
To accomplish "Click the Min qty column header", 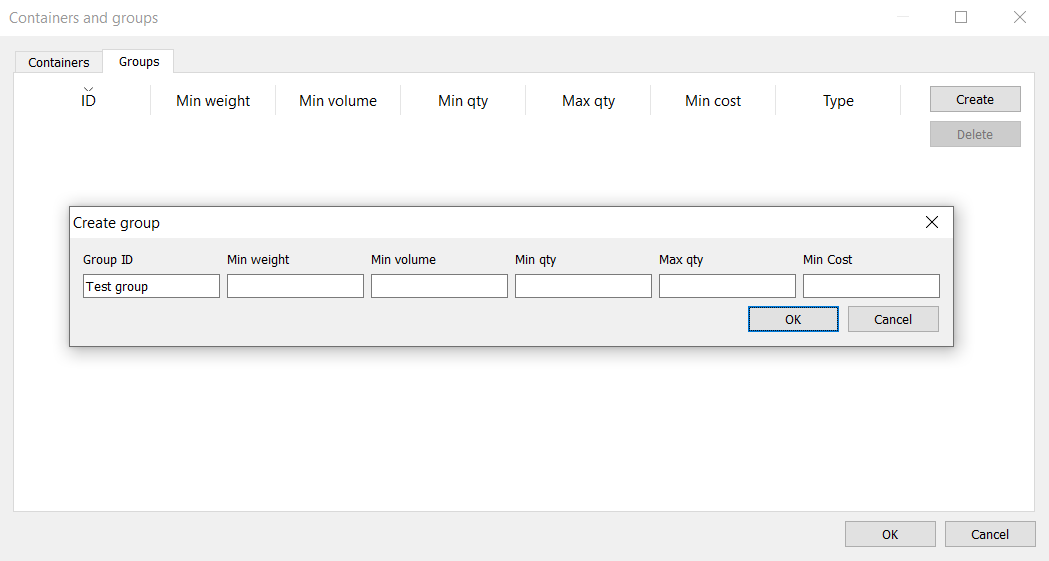I will pos(463,100).
